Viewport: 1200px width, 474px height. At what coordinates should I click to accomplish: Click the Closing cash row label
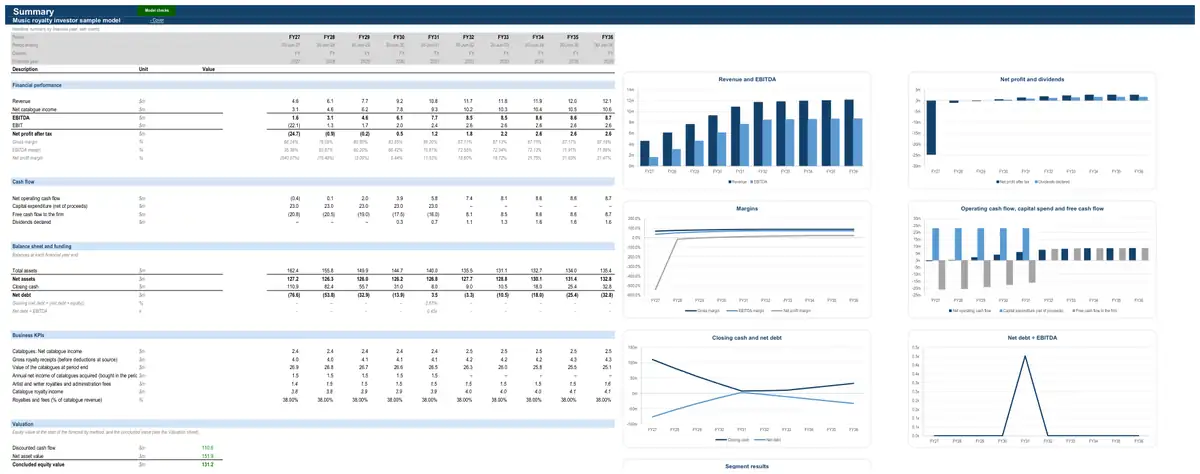[25, 287]
